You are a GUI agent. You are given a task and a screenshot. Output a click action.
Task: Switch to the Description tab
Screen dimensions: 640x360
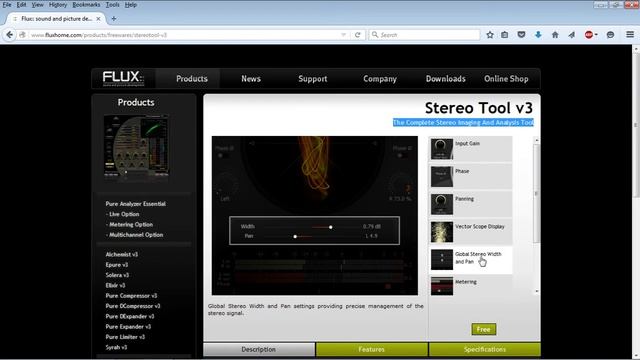click(259, 349)
